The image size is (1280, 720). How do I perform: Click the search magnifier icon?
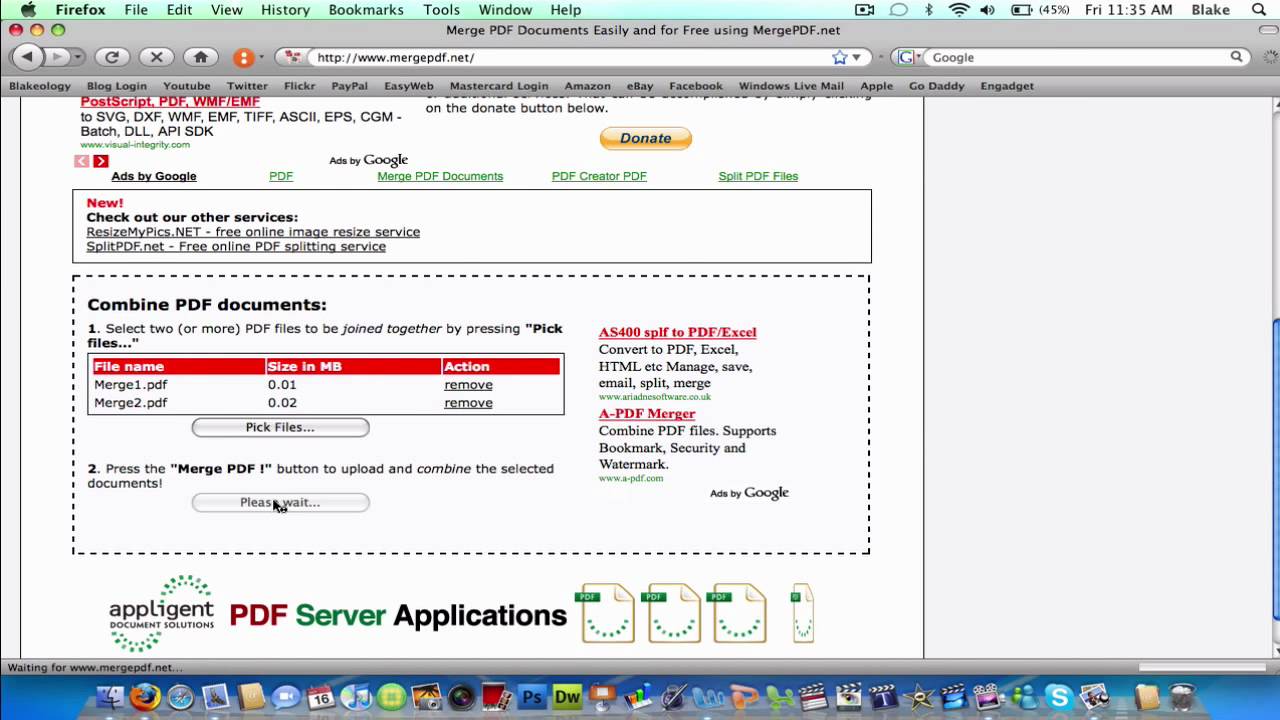(1236, 57)
